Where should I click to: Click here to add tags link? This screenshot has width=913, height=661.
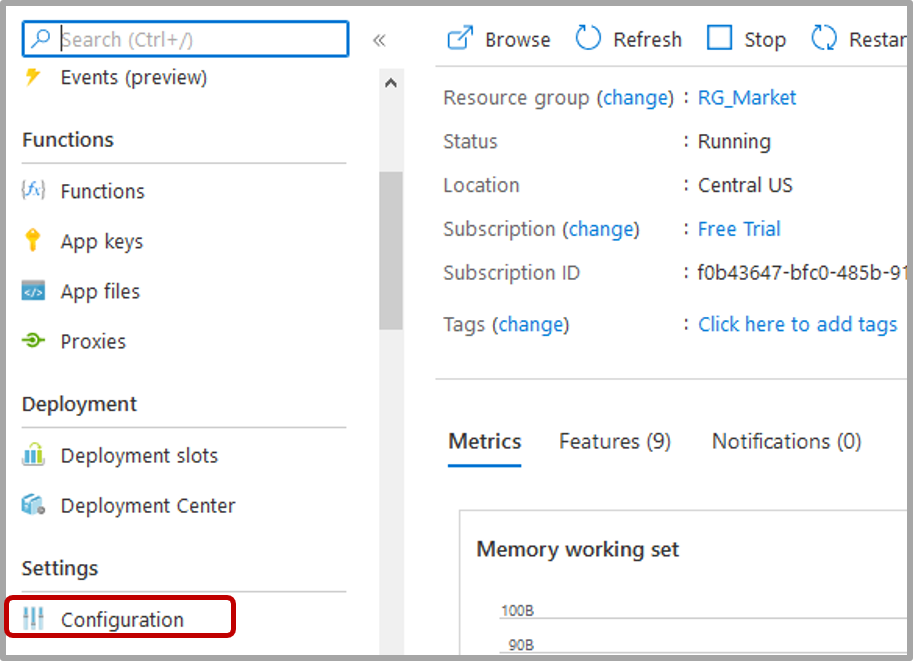(x=797, y=324)
